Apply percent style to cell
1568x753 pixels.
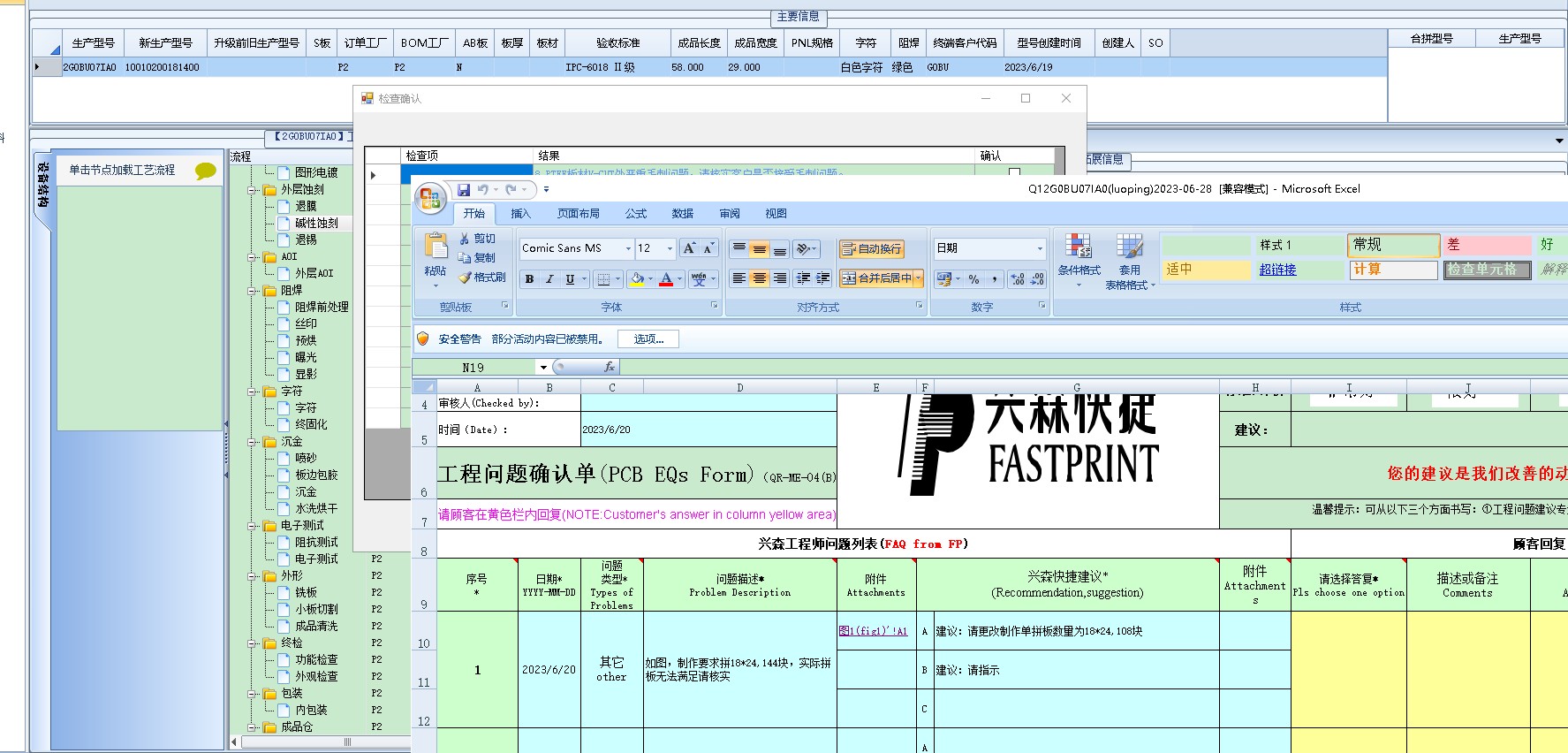[x=974, y=279]
